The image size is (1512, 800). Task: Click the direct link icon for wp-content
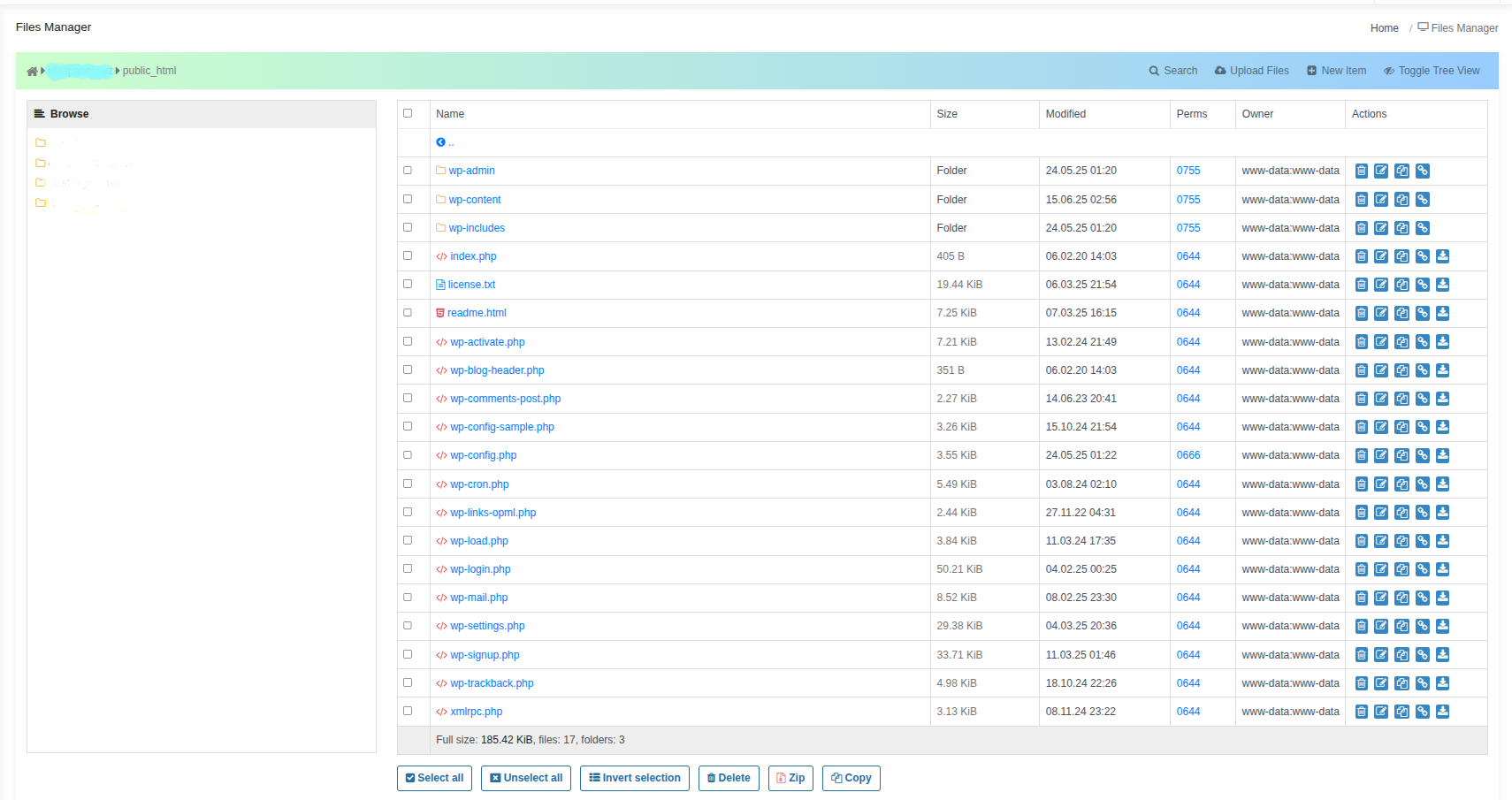(1422, 200)
